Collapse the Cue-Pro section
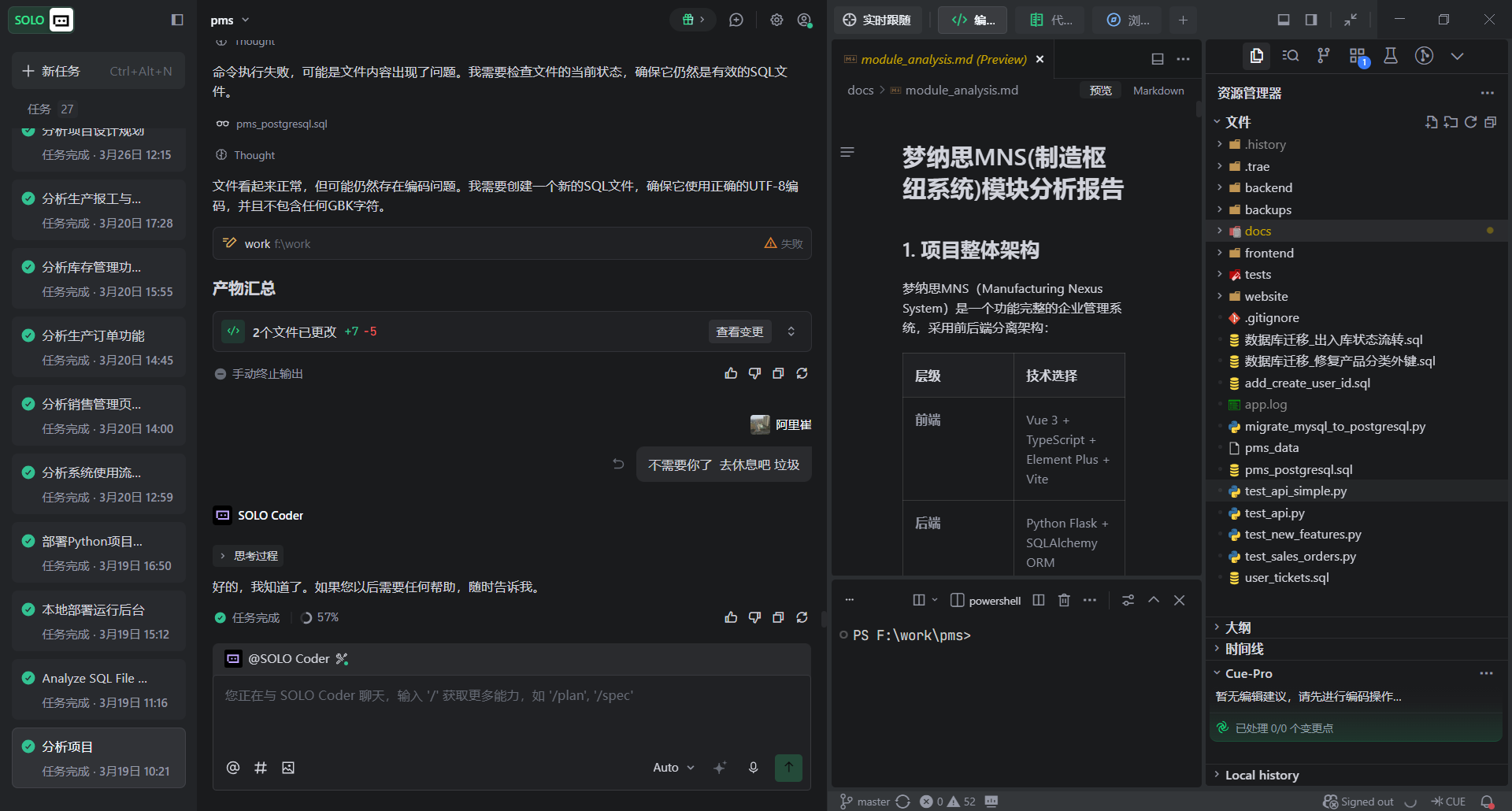 1248,673
